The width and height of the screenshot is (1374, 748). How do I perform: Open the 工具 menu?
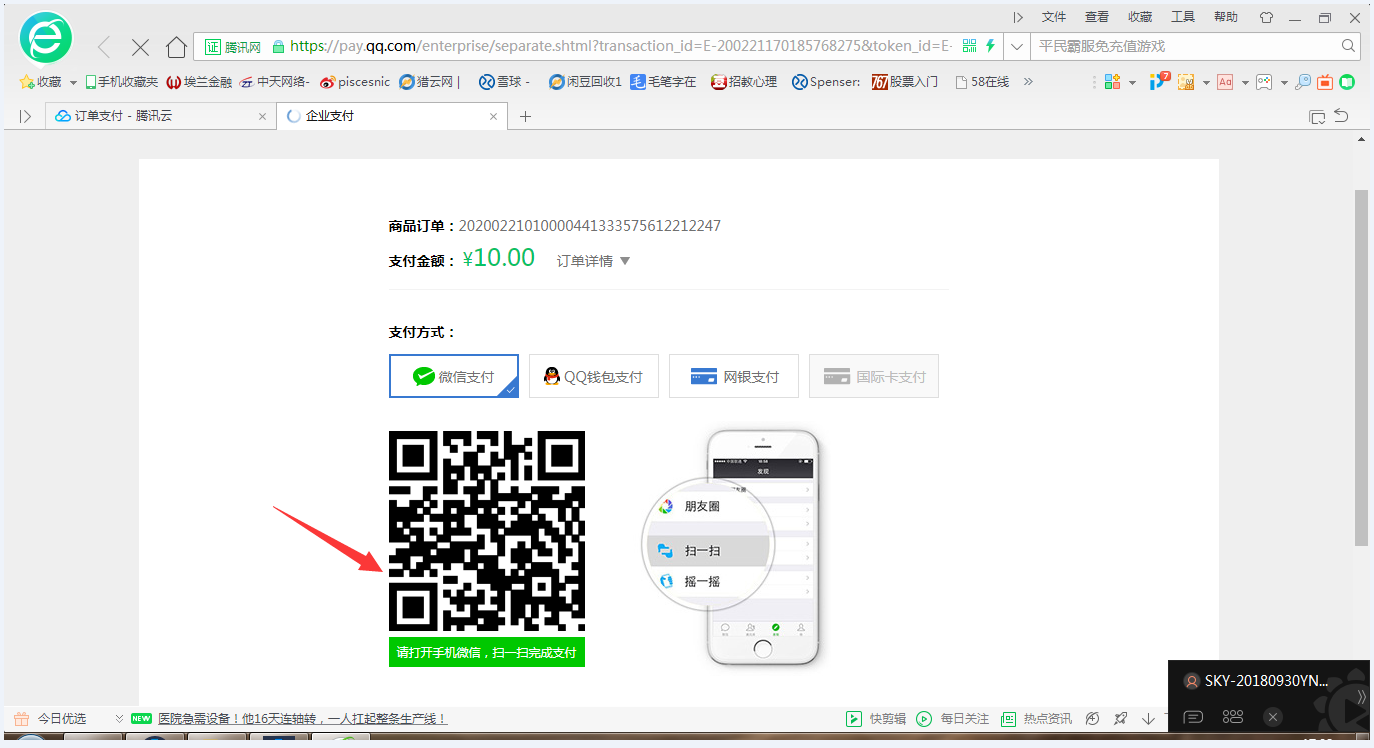click(x=1183, y=17)
